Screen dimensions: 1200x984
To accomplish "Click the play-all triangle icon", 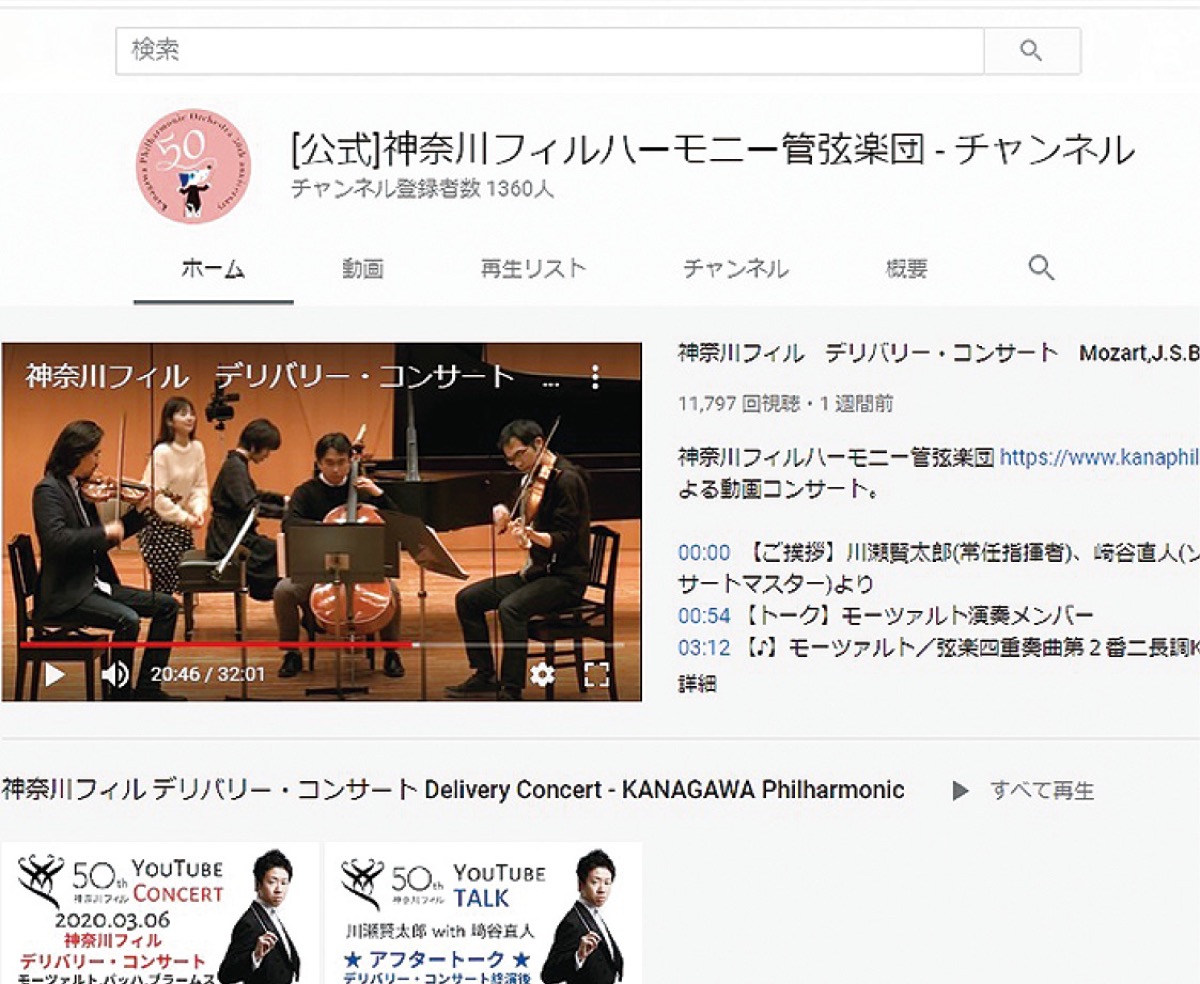I will 960,791.
